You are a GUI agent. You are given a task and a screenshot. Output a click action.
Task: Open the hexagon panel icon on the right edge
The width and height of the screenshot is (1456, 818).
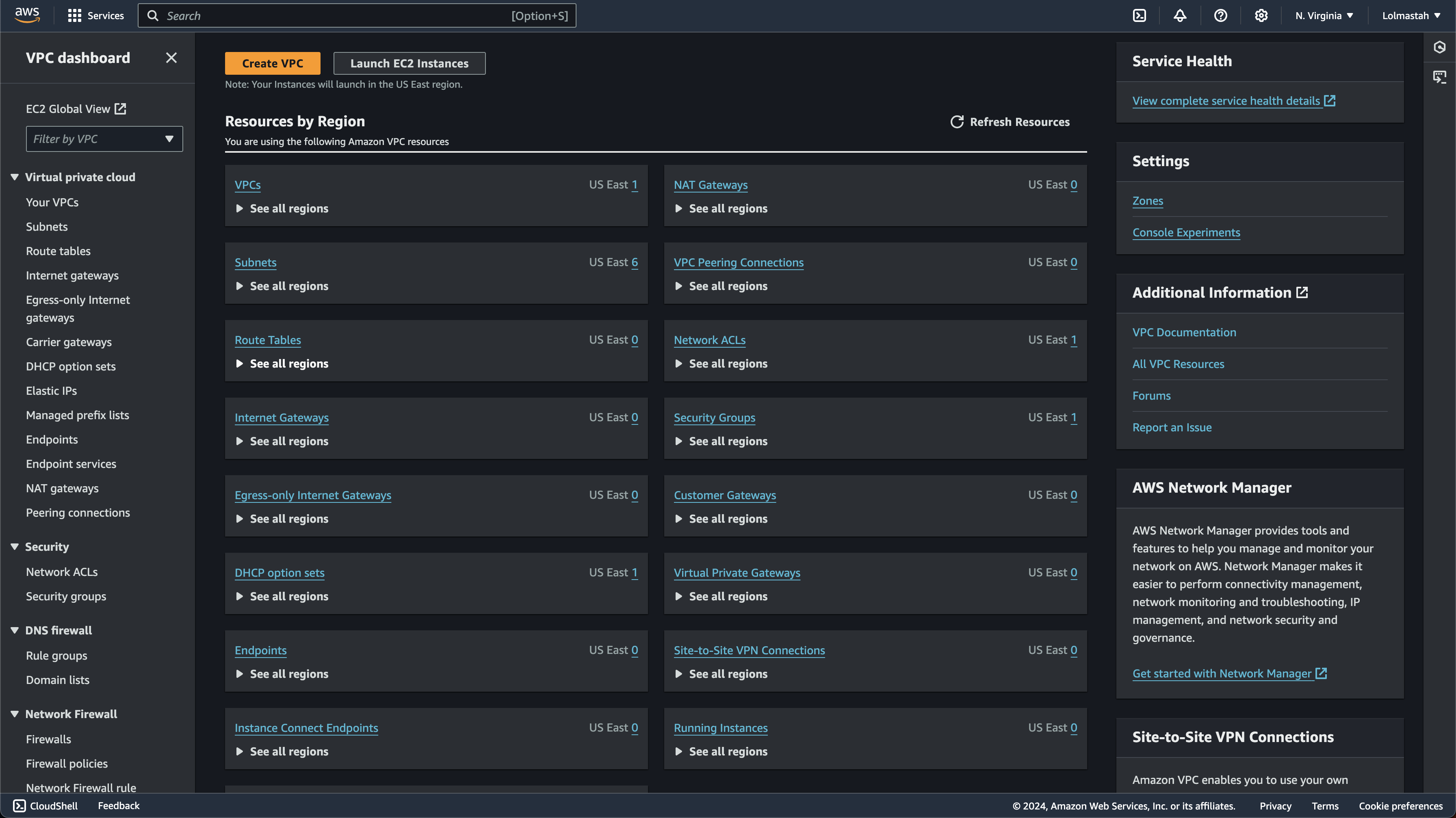[x=1439, y=48]
